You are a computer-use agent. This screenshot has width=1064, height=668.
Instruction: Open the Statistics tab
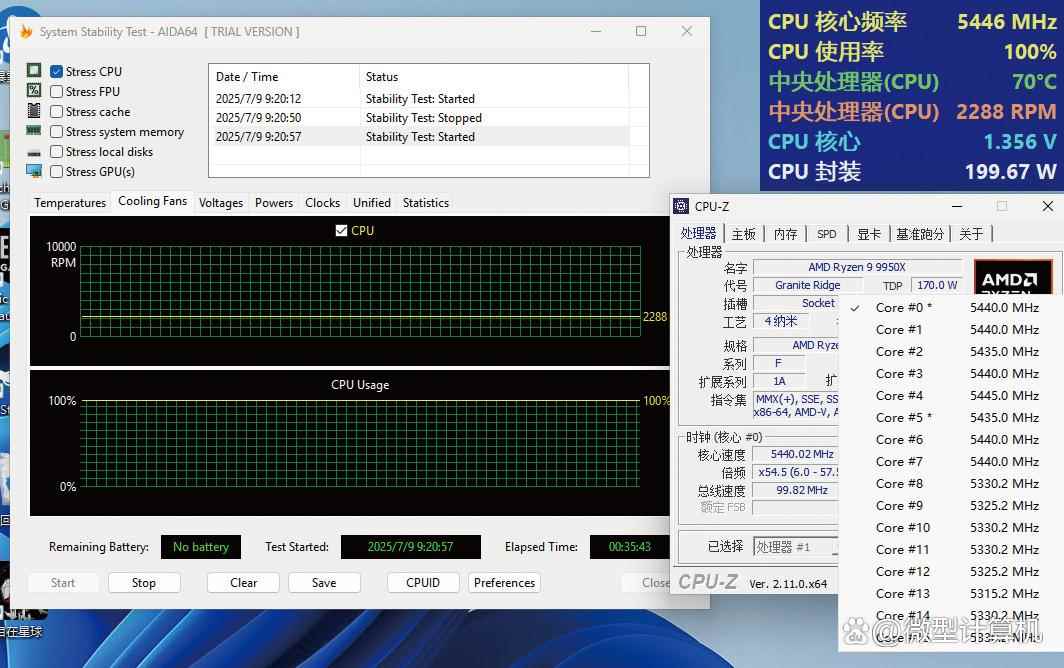425,203
